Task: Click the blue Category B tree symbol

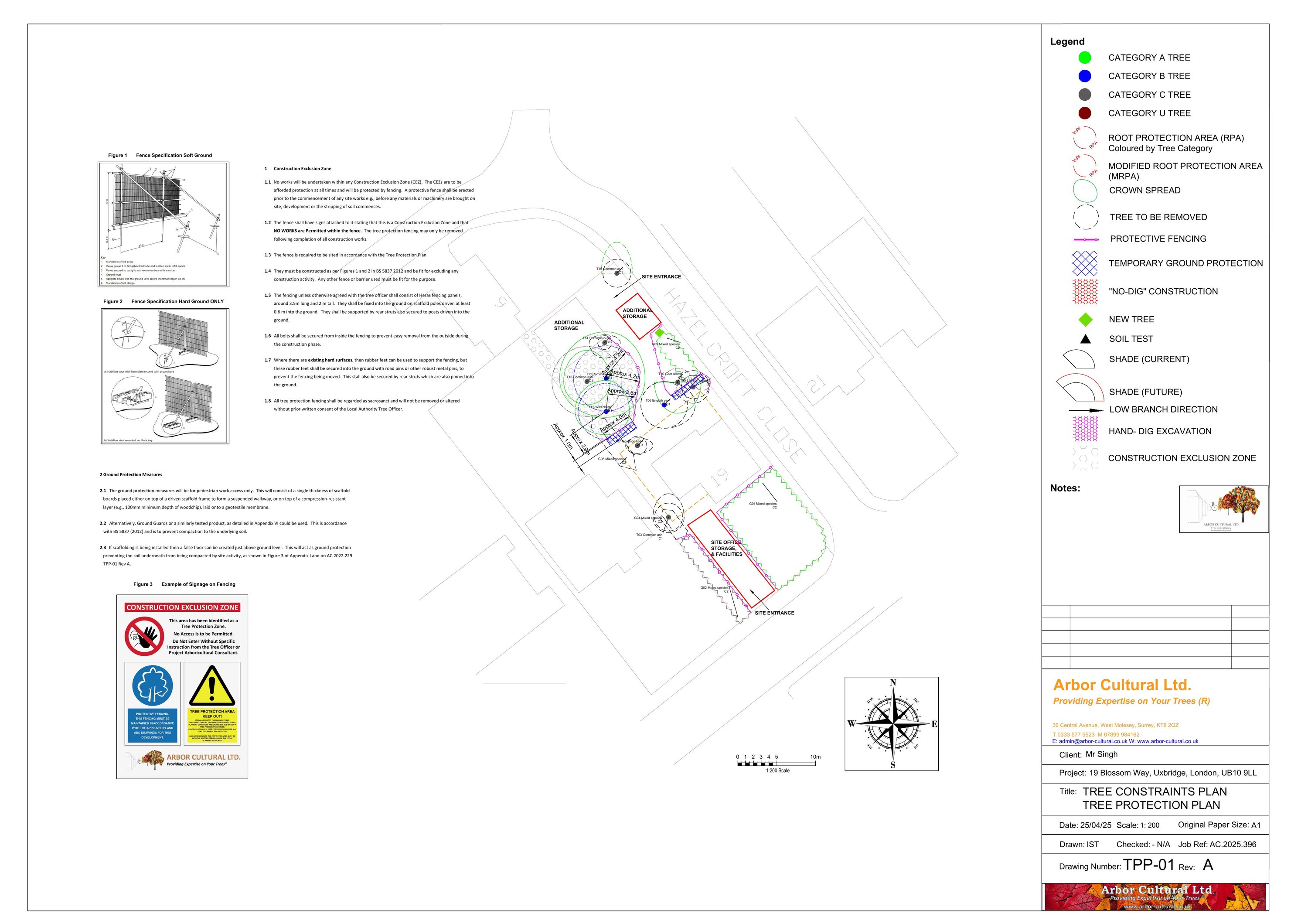Action: pyautogui.click(x=1085, y=76)
